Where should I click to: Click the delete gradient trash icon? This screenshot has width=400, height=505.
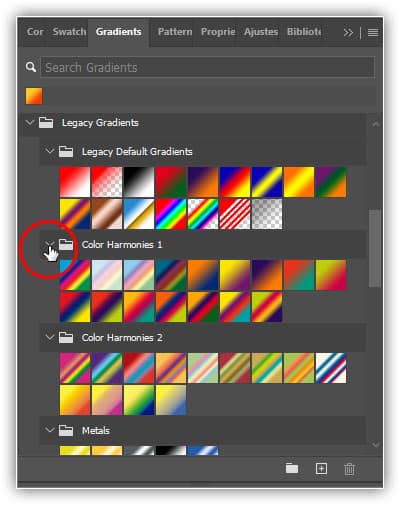[x=349, y=468]
